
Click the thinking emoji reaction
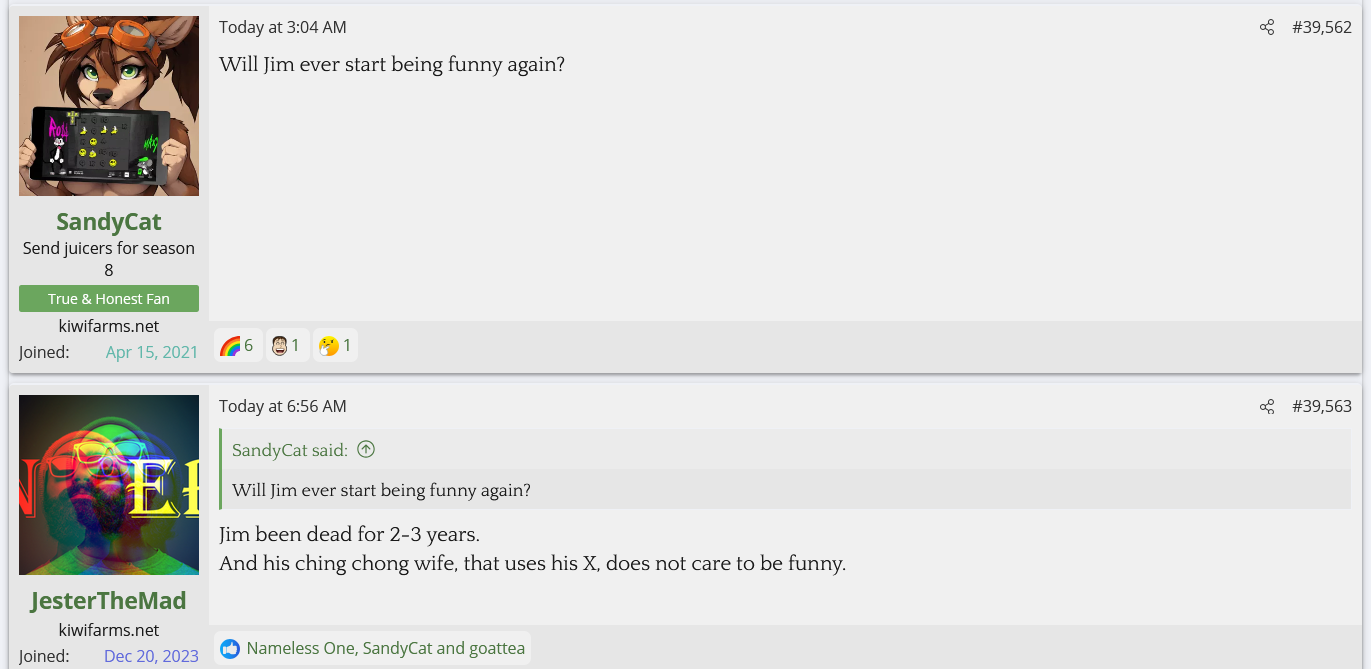[335, 346]
